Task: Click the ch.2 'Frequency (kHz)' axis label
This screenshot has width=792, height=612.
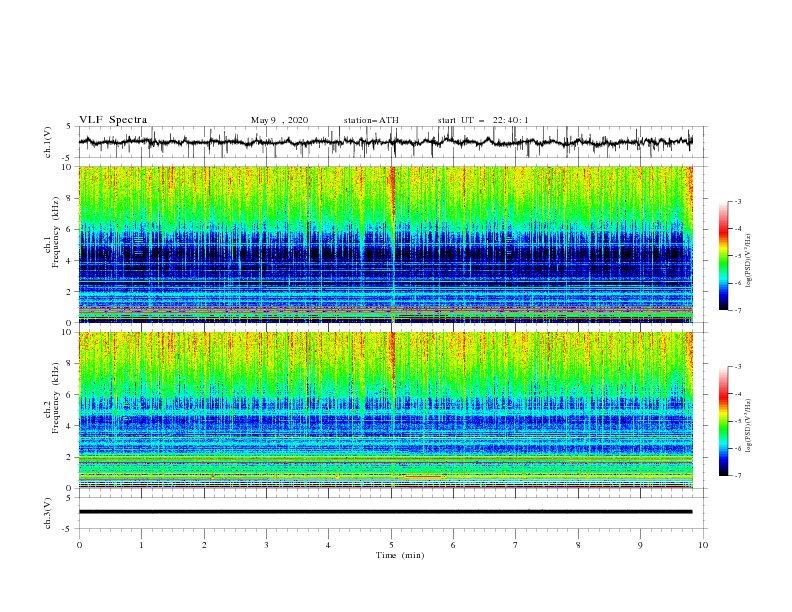Action: coord(55,398)
